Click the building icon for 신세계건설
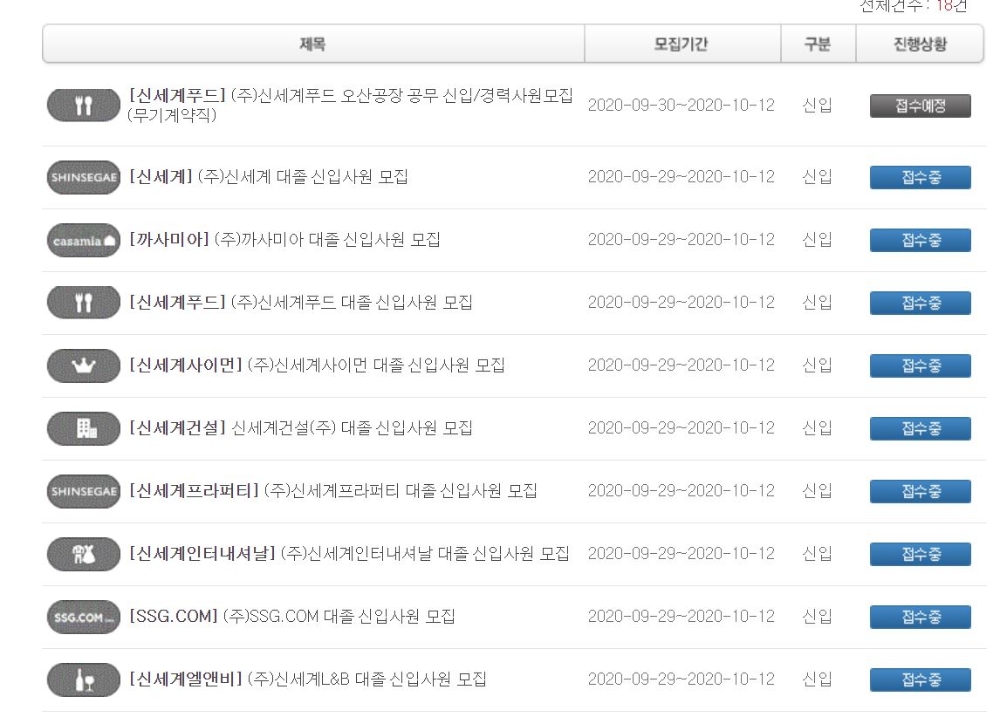 tap(84, 428)
